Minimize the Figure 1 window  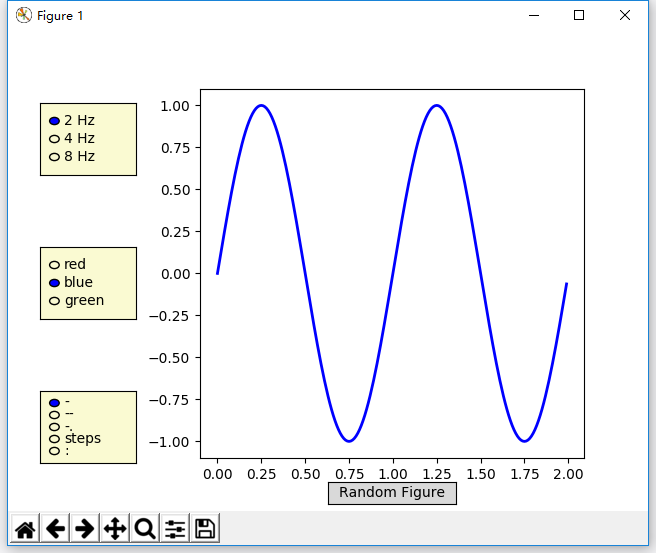coord(534,15)
